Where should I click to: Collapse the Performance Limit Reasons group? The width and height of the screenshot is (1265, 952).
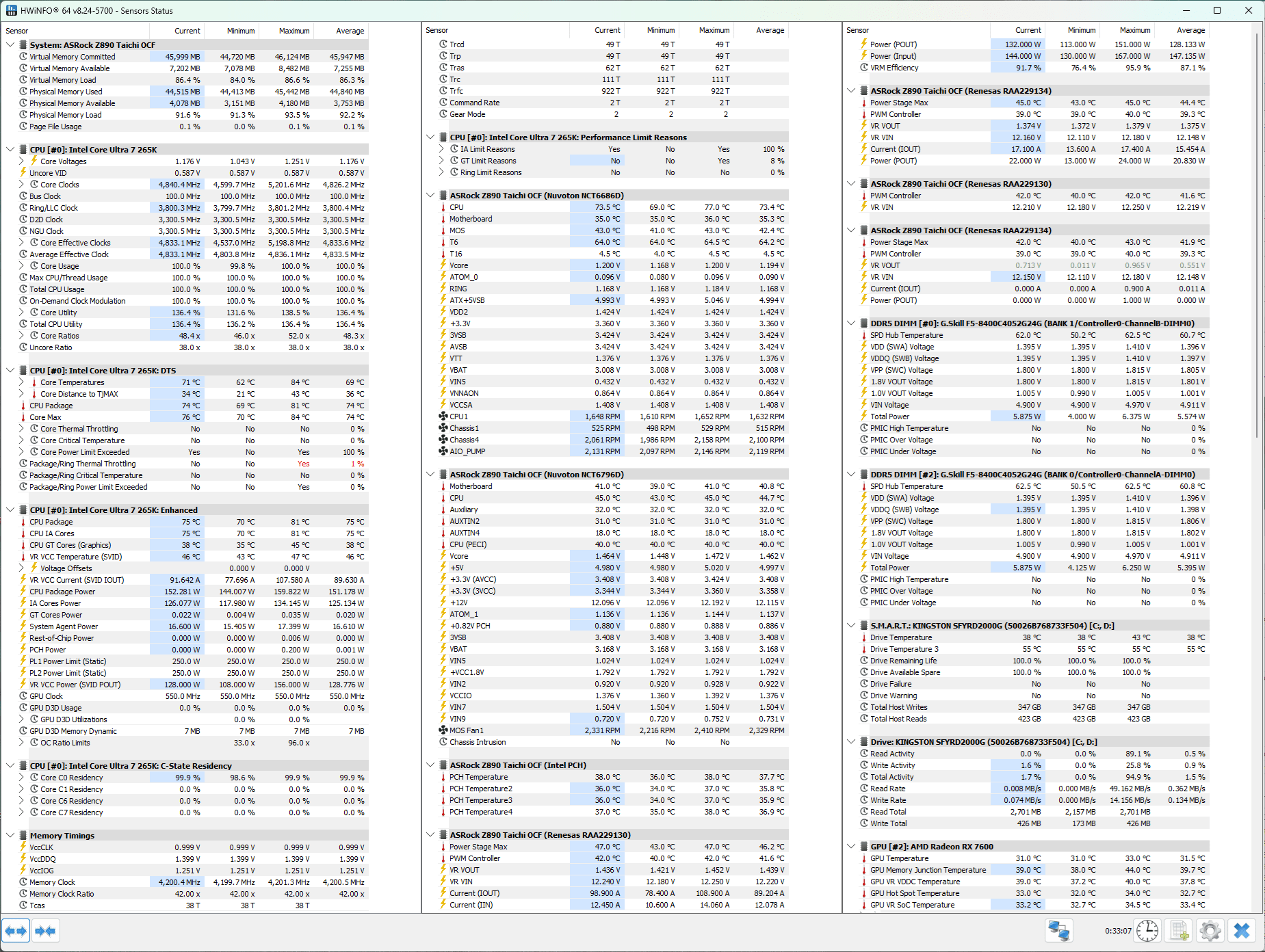(430, 137)
